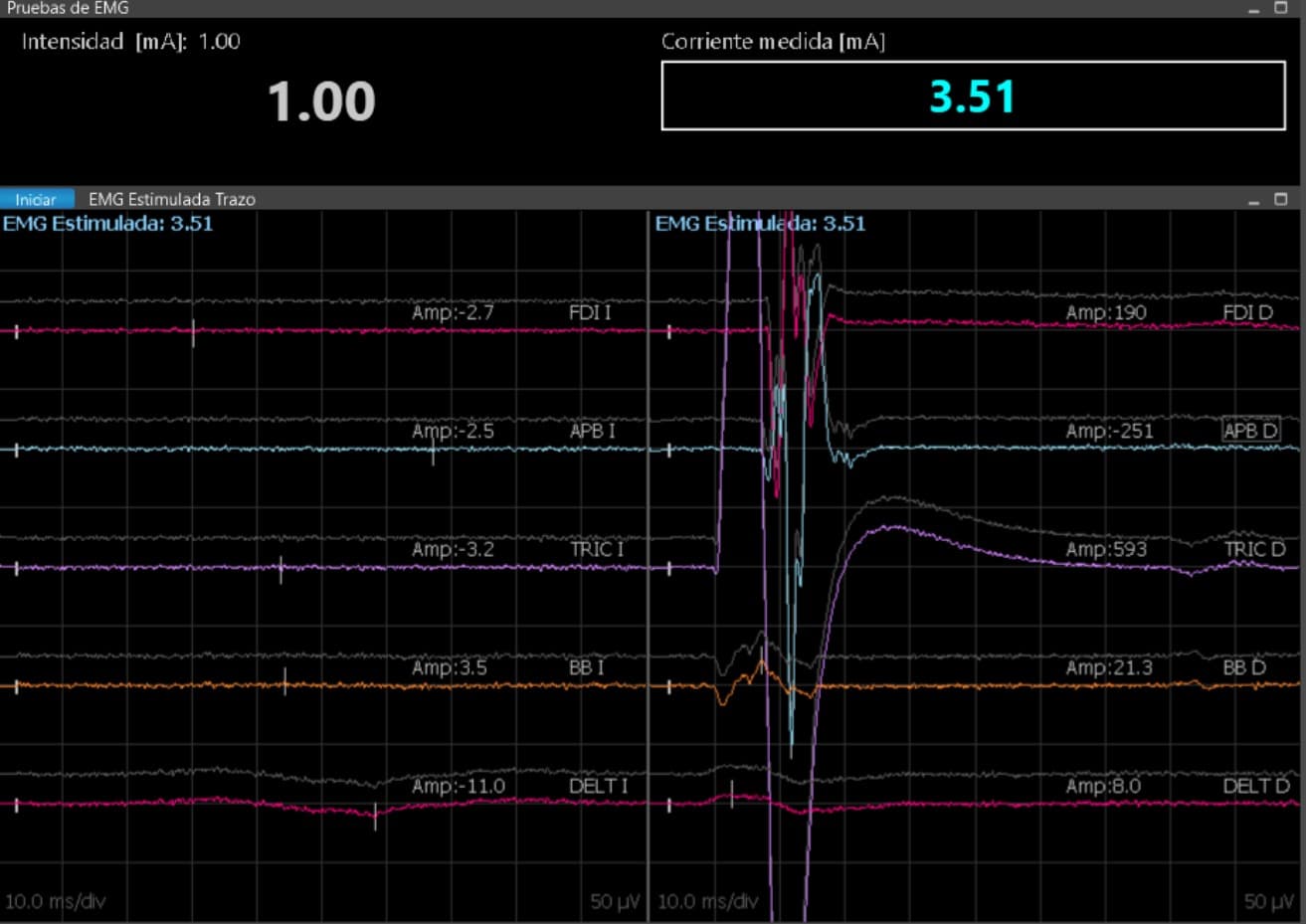Viewport: 1306px width, 924px height.
Task: Select the FDI D channel label
Action: pos(1247,312)
